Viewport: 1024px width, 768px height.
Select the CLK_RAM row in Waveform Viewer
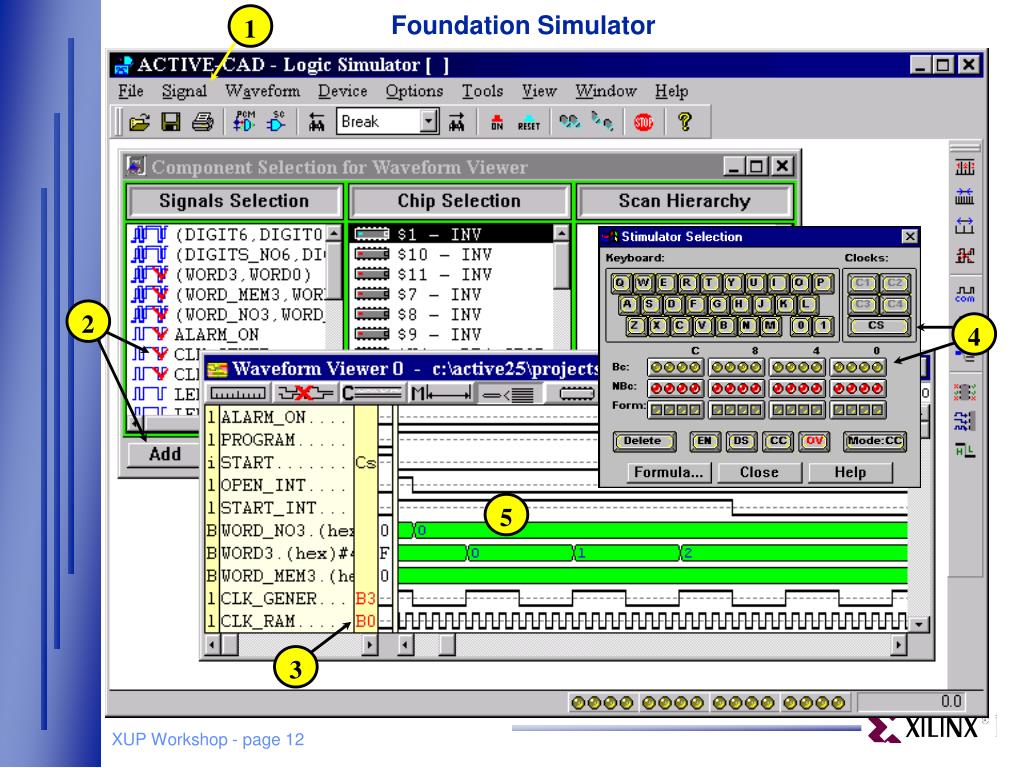coord(291,620)
